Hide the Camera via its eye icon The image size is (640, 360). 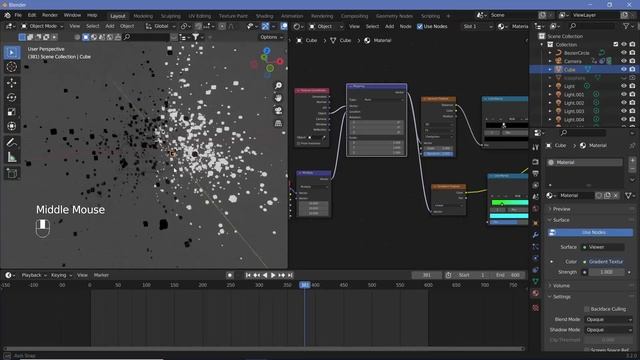point(624,61)
